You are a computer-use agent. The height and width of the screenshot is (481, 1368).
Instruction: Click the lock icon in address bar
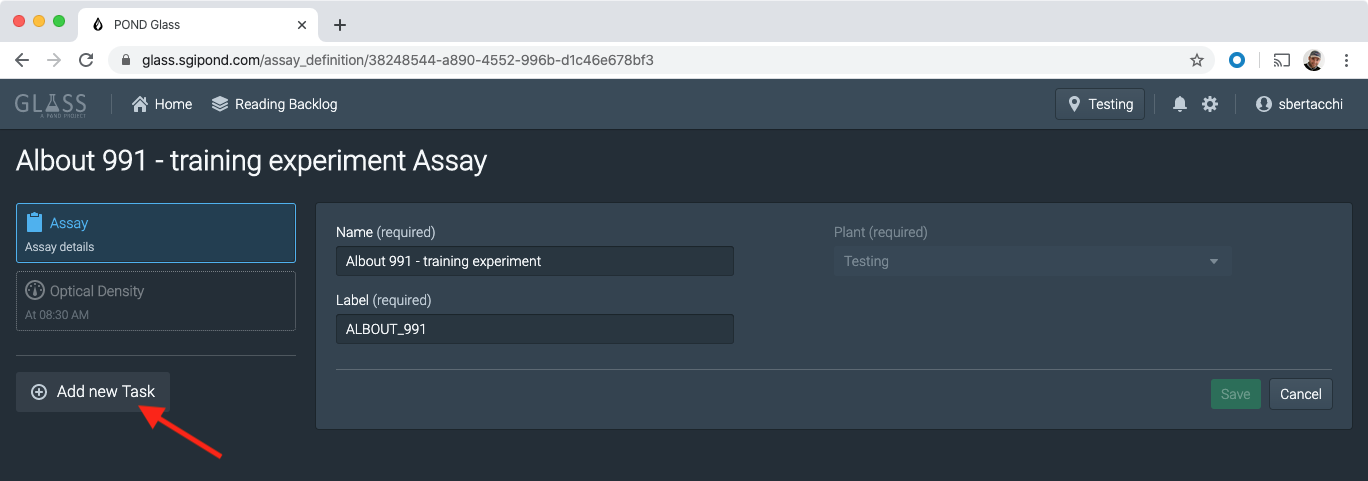tap(126, 60)
